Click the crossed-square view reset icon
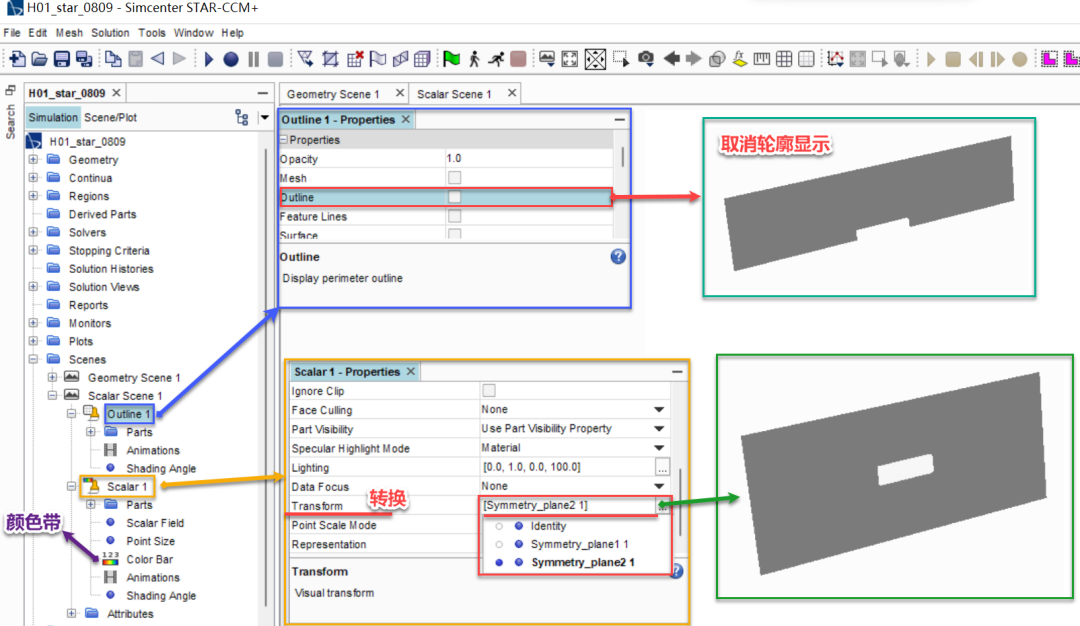1080x626 pixels. point(595,59)
